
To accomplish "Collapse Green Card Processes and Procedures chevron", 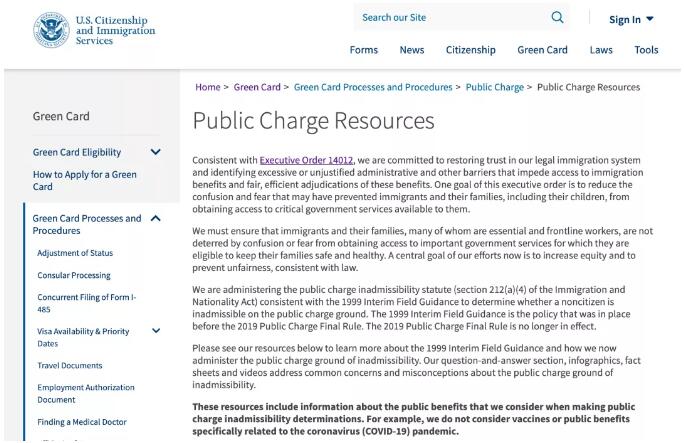I will [156, 218].
